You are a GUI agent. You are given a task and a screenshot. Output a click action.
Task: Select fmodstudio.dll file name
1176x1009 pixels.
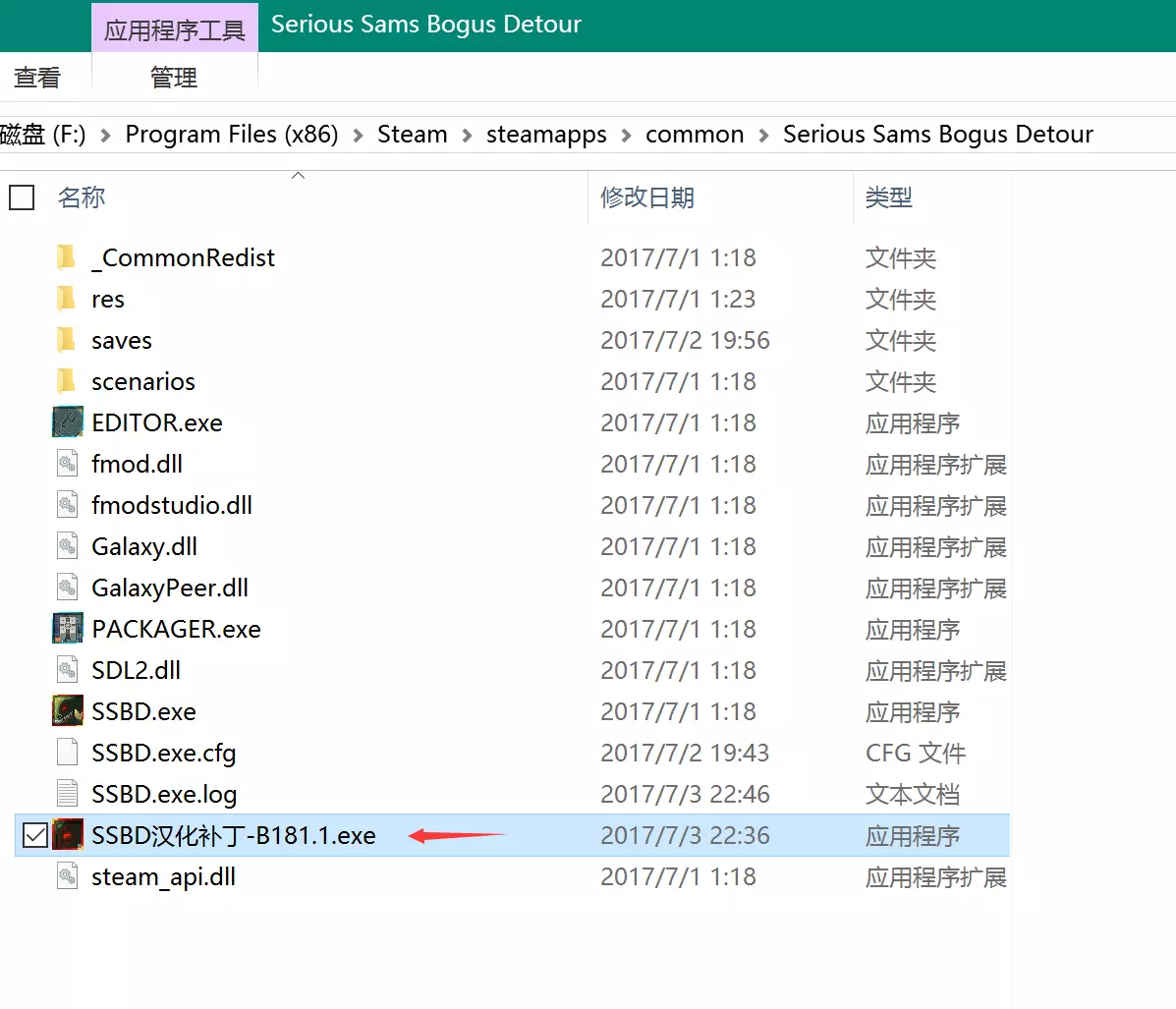tap(172, 506)
